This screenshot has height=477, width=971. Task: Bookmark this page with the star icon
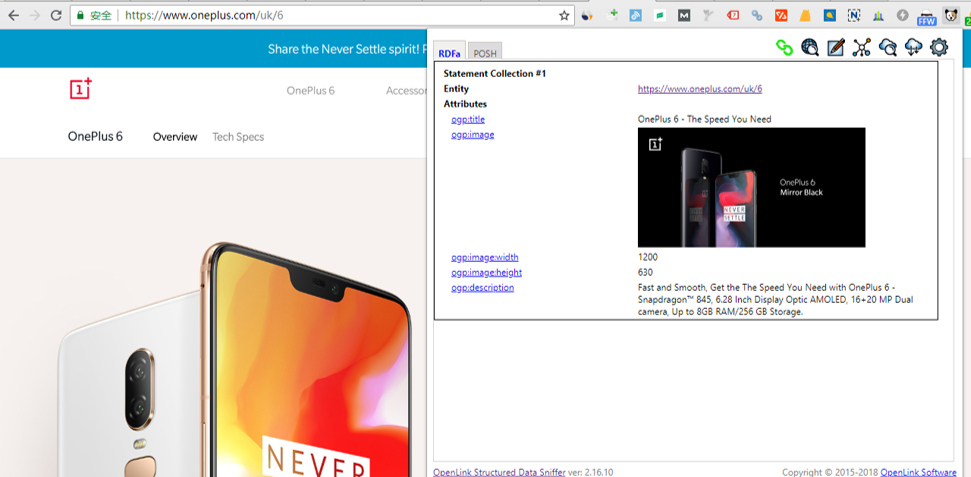pos(564,16)
